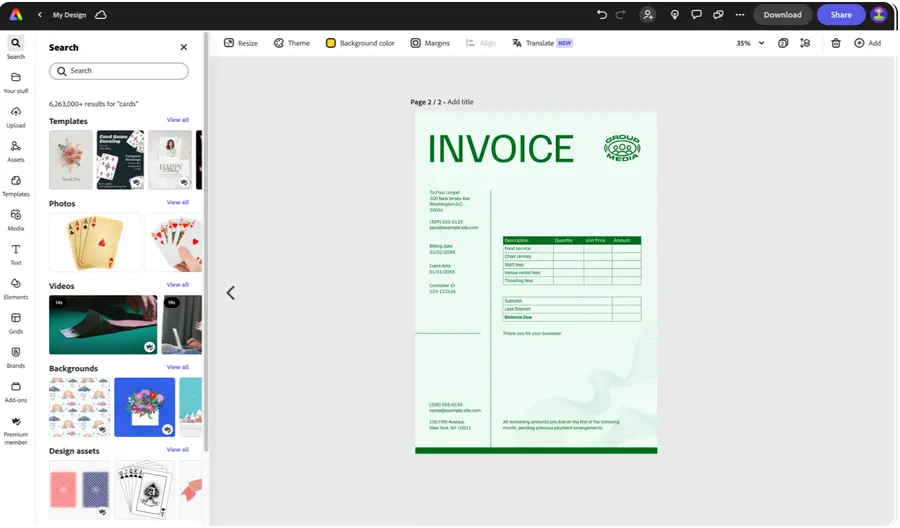Image resolution: width=900 pixels, height=528 pixels.
Task: Click the cloud sync status icon
Action: click(x=101, y=15)
